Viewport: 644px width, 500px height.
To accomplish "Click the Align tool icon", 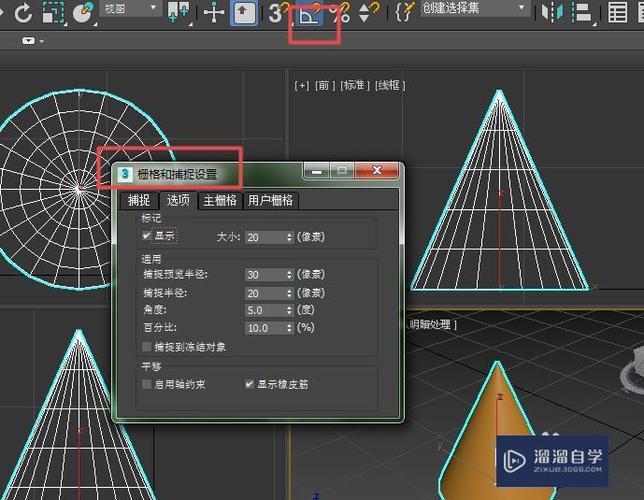I will pyautogui.click(x=582, y=12).
